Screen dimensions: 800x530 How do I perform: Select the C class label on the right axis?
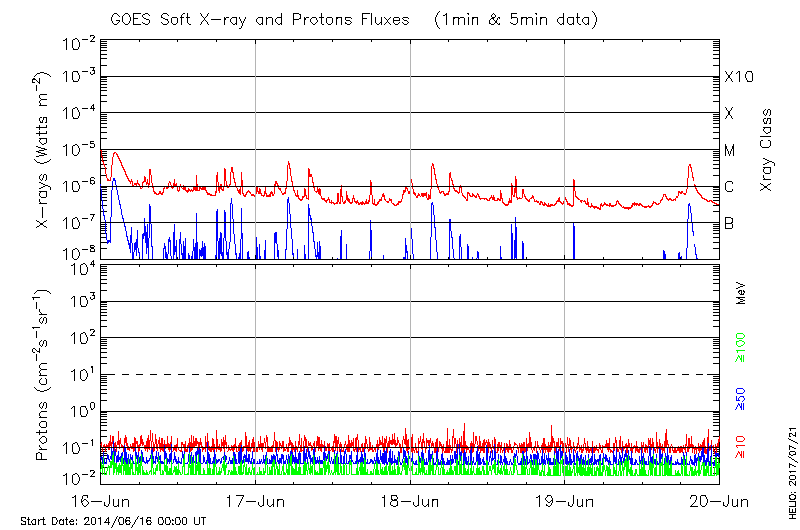pyautogui.click(x=730, y=187)
